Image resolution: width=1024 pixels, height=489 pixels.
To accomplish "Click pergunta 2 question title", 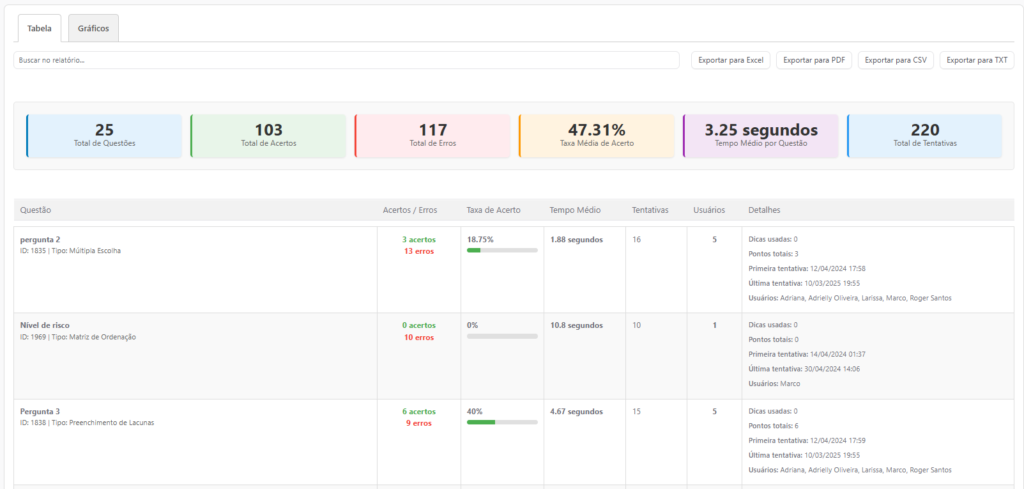I will point(40,240).
